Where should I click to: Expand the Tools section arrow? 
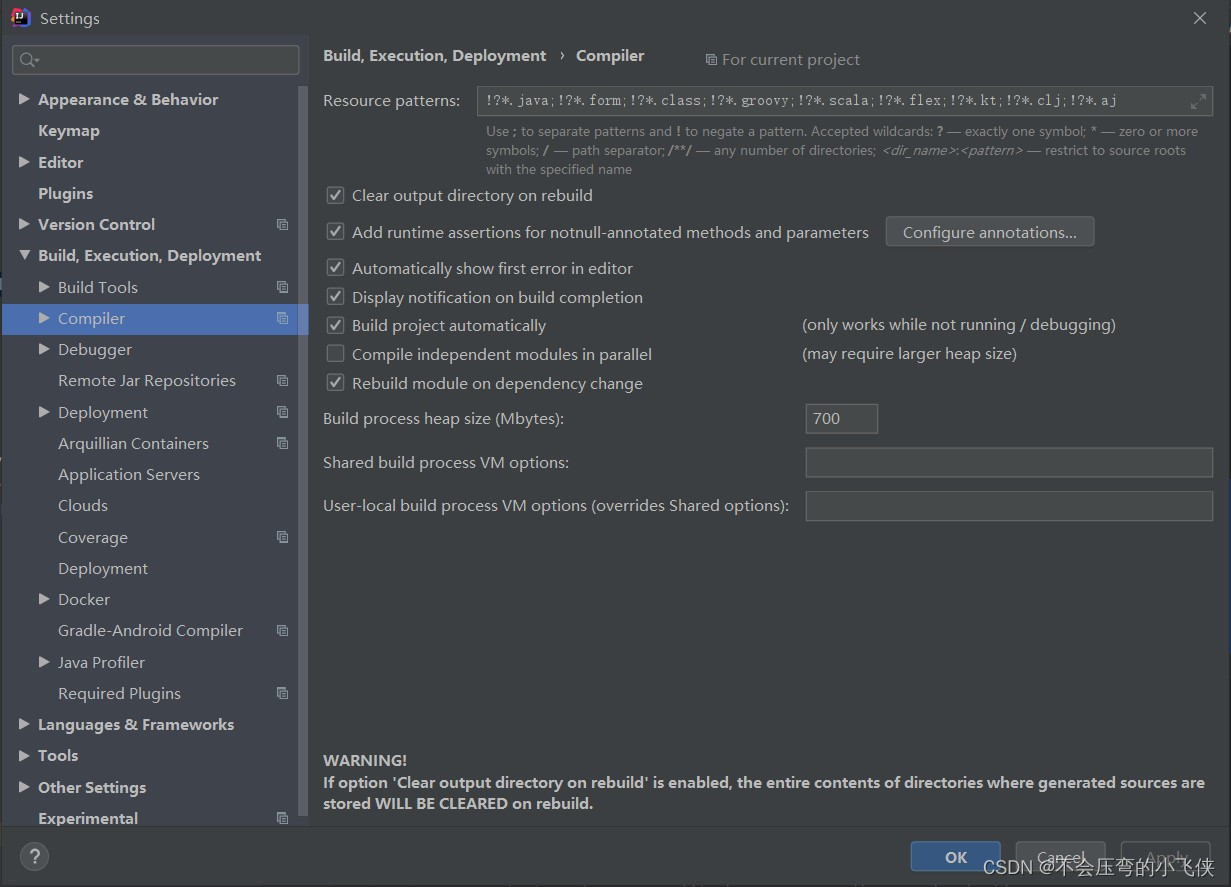coord(24,756)
